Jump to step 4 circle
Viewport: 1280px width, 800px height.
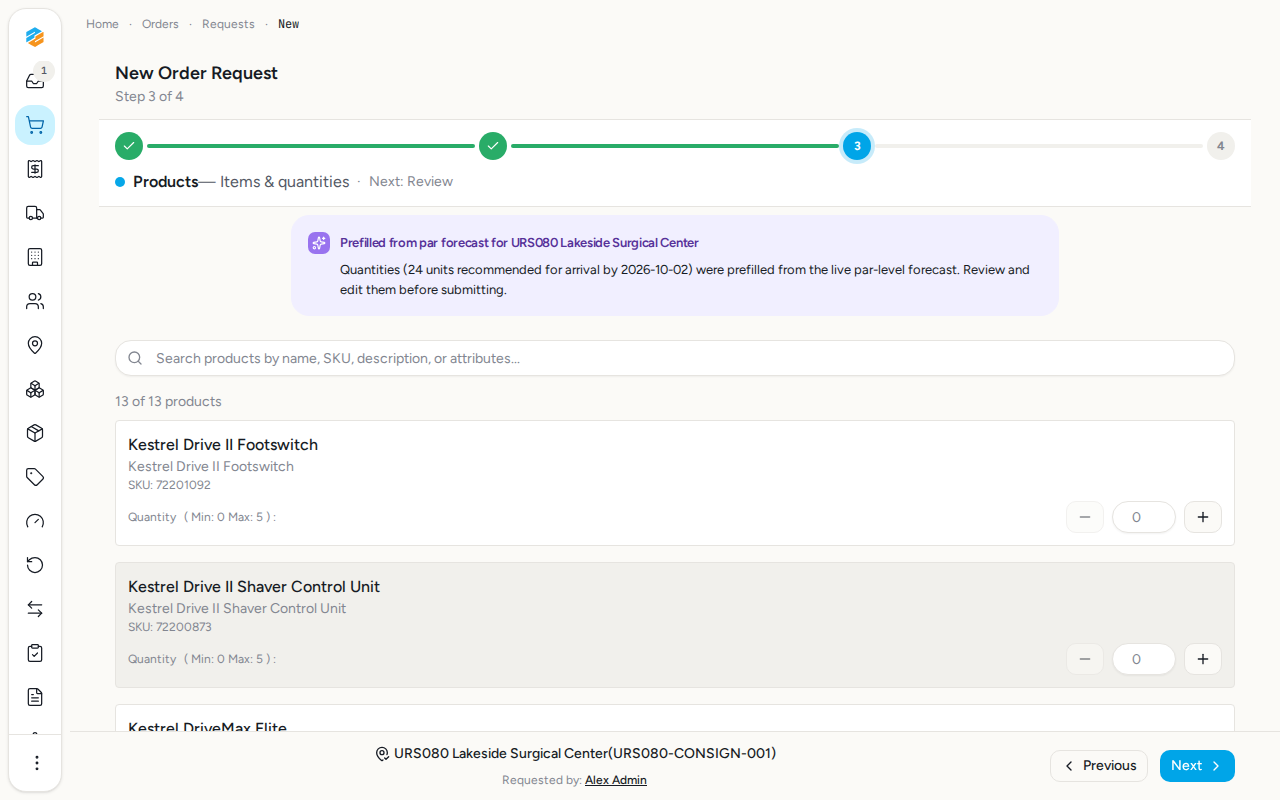[x=1221, y=146]
